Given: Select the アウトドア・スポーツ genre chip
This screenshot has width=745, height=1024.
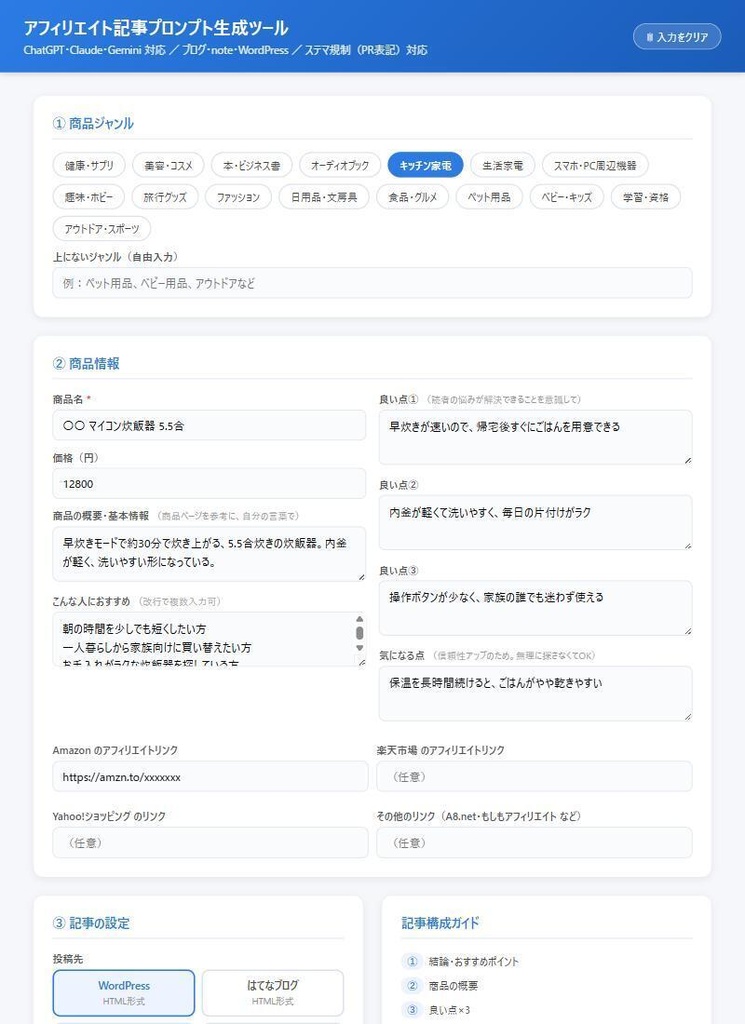Looking at the screenshot, I should (x=102, y=229).
